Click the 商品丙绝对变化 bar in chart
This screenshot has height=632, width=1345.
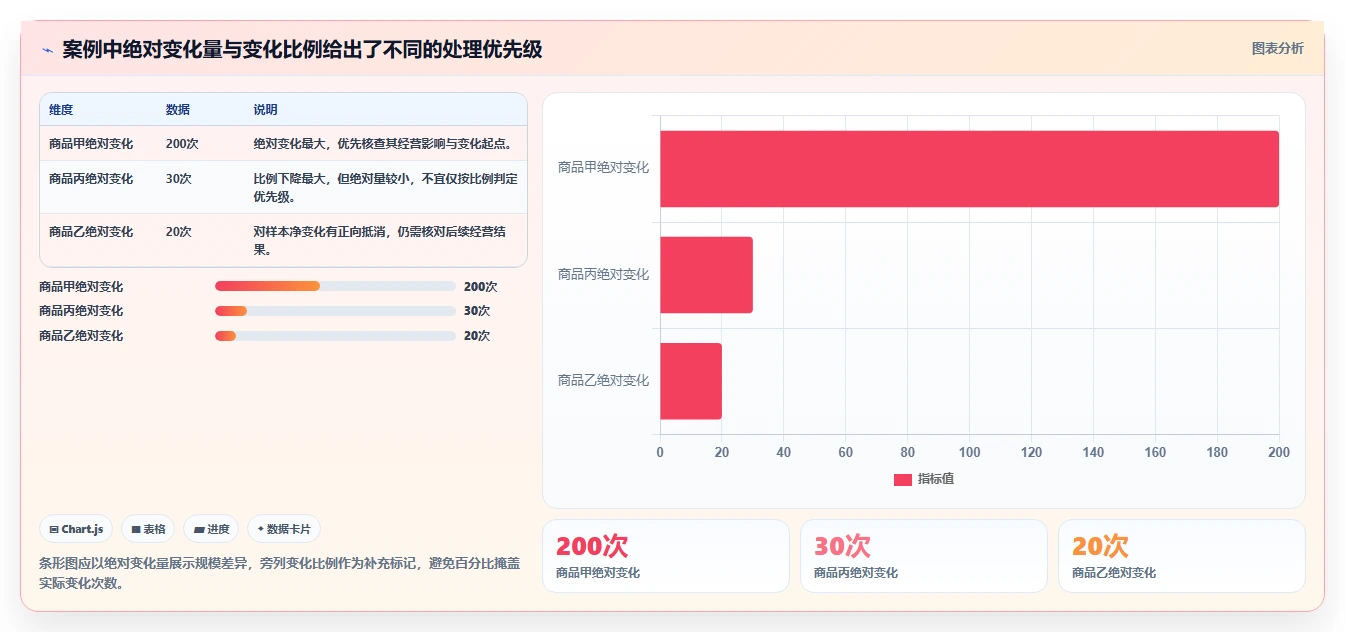(x=706, y=275)
